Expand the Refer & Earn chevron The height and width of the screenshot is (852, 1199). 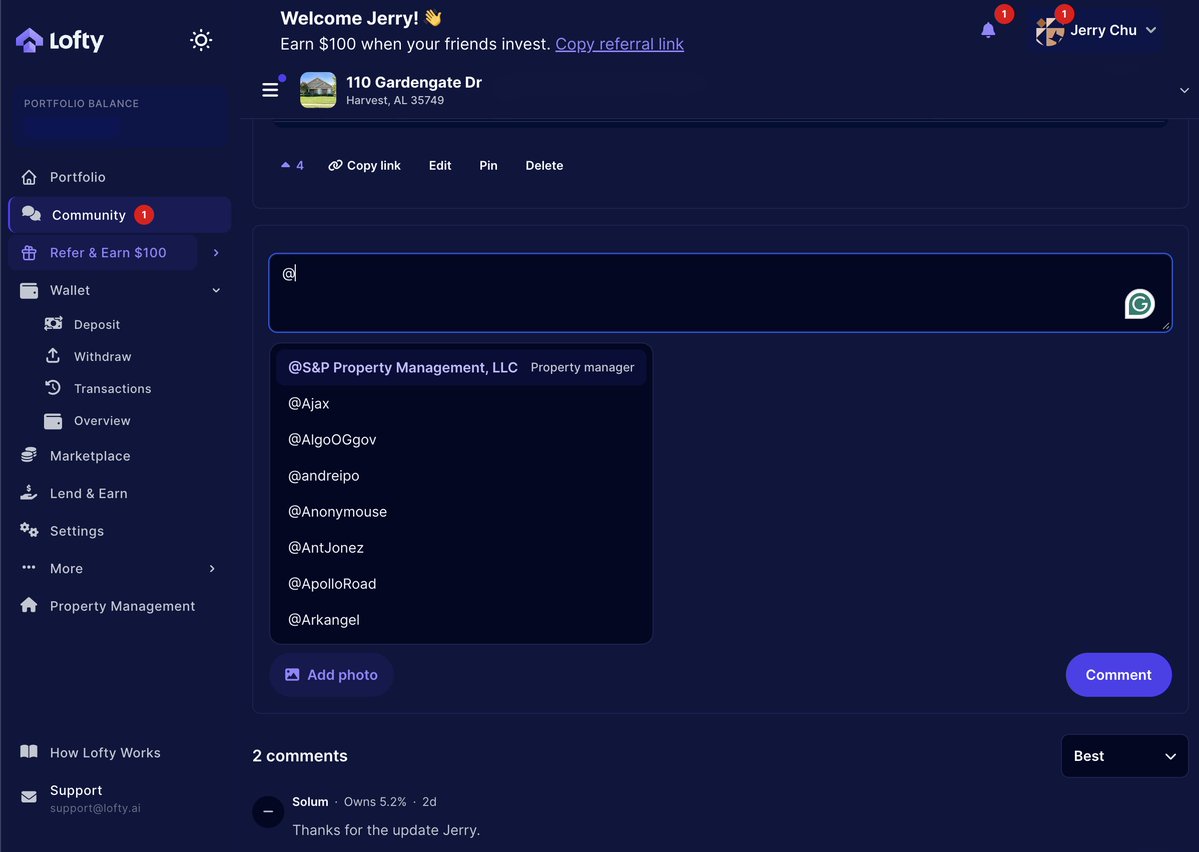click(216, 252)
